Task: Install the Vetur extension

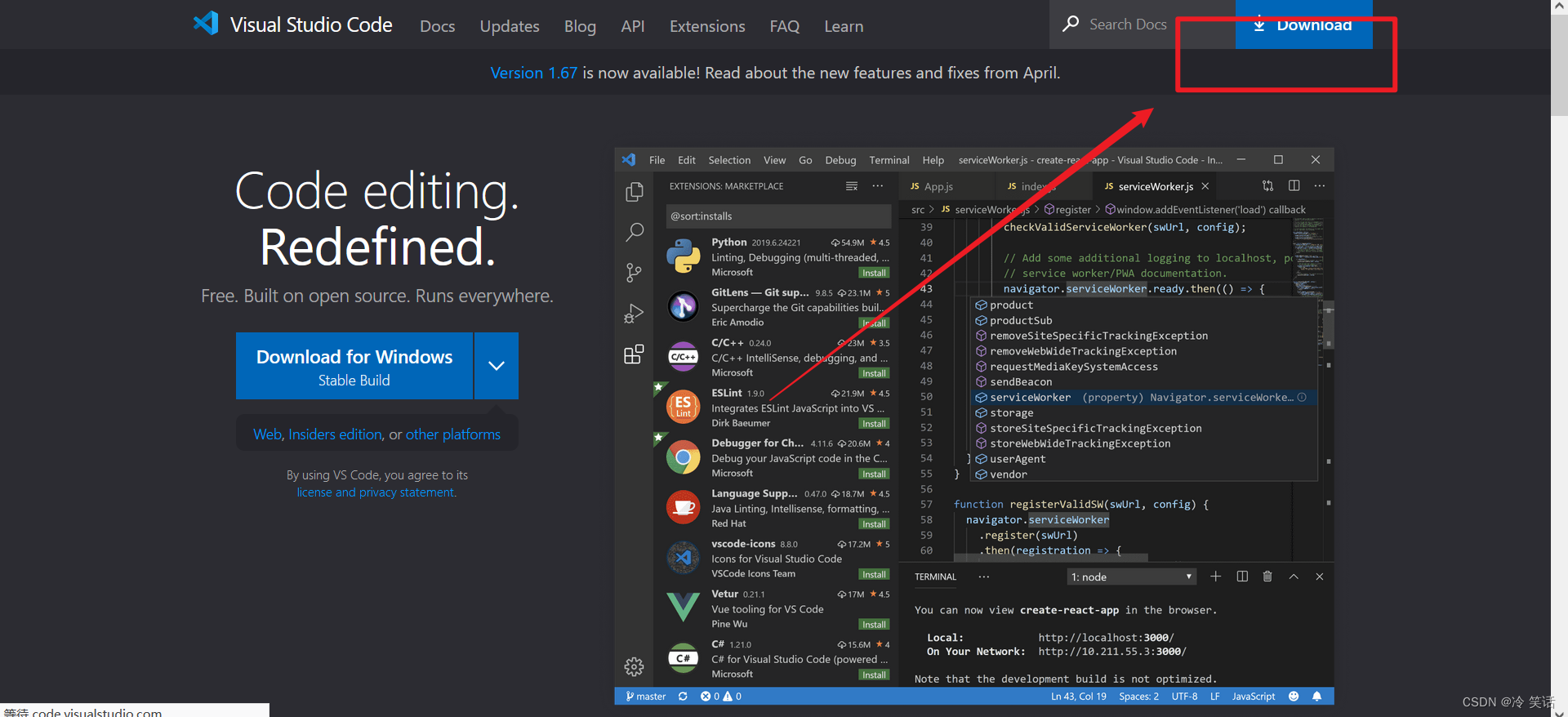Action: 874,625
